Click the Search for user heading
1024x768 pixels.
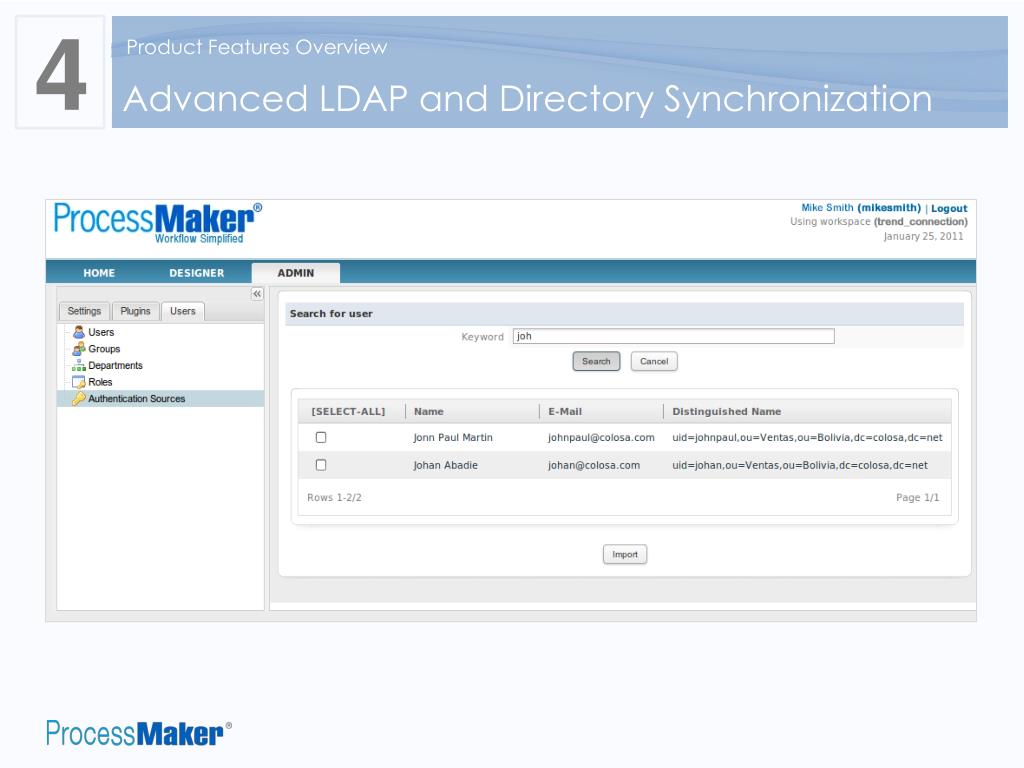(x=331, y=313)
